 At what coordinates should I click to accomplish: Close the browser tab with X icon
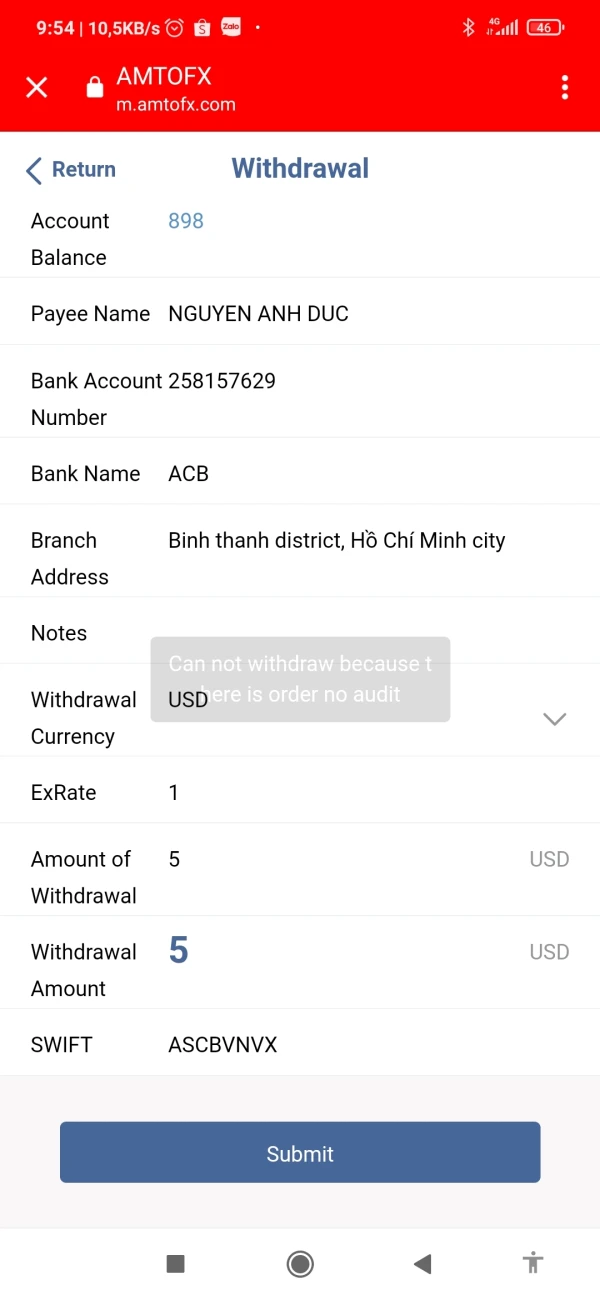click(37, 88)
